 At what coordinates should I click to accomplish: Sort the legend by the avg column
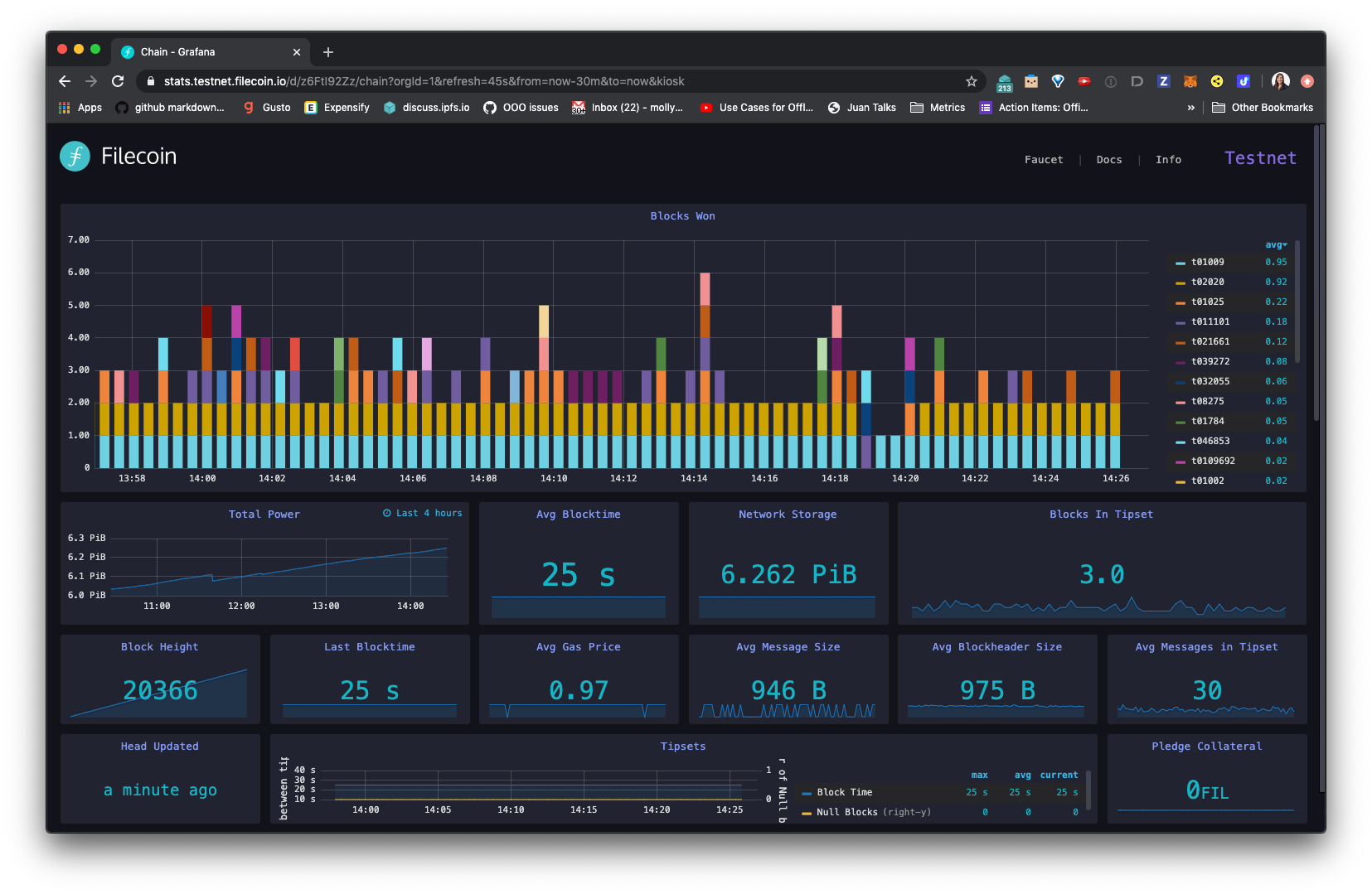pos(1274,244)
